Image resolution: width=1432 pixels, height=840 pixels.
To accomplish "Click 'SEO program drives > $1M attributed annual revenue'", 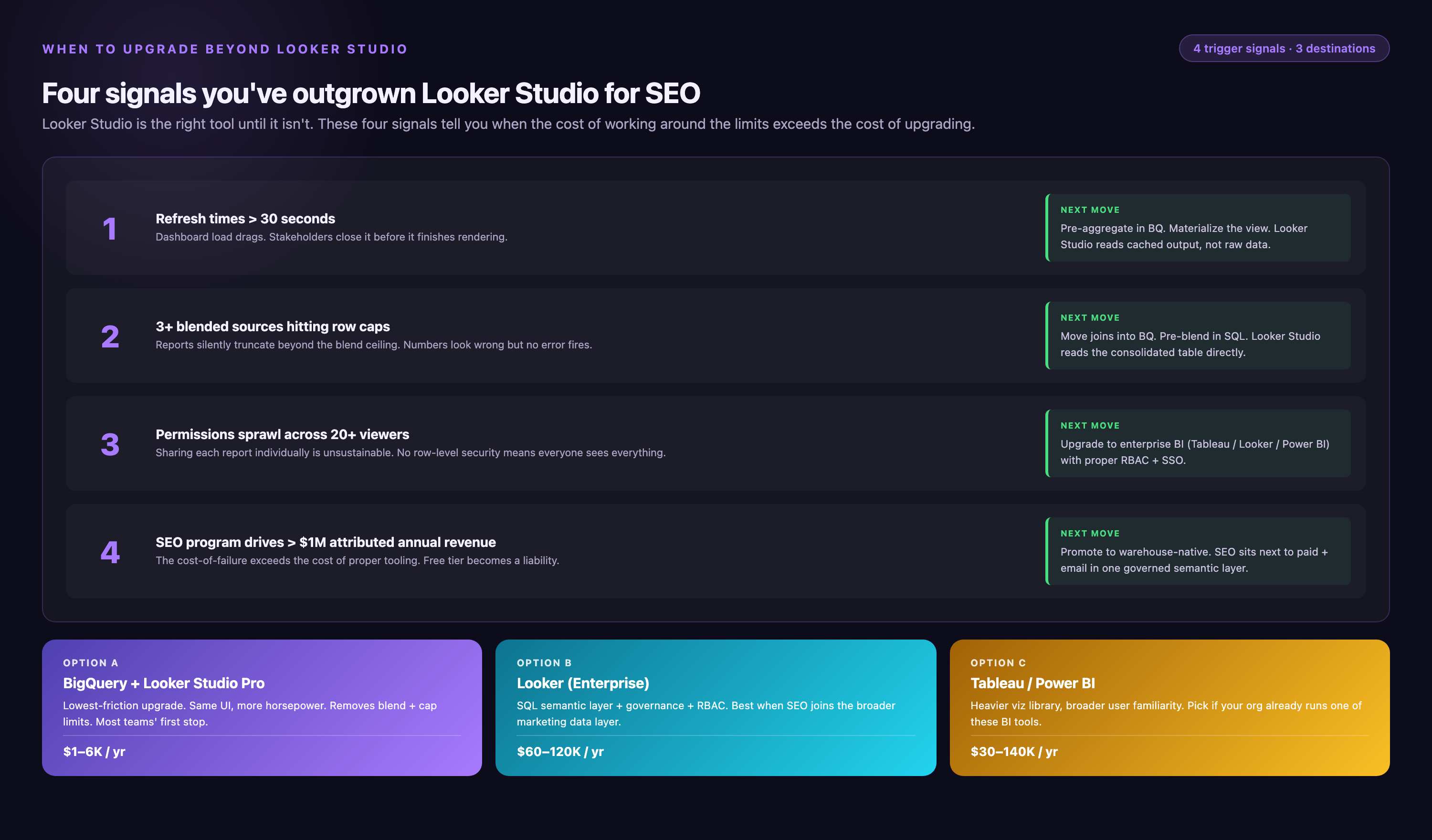I will (x=326, y=542).
